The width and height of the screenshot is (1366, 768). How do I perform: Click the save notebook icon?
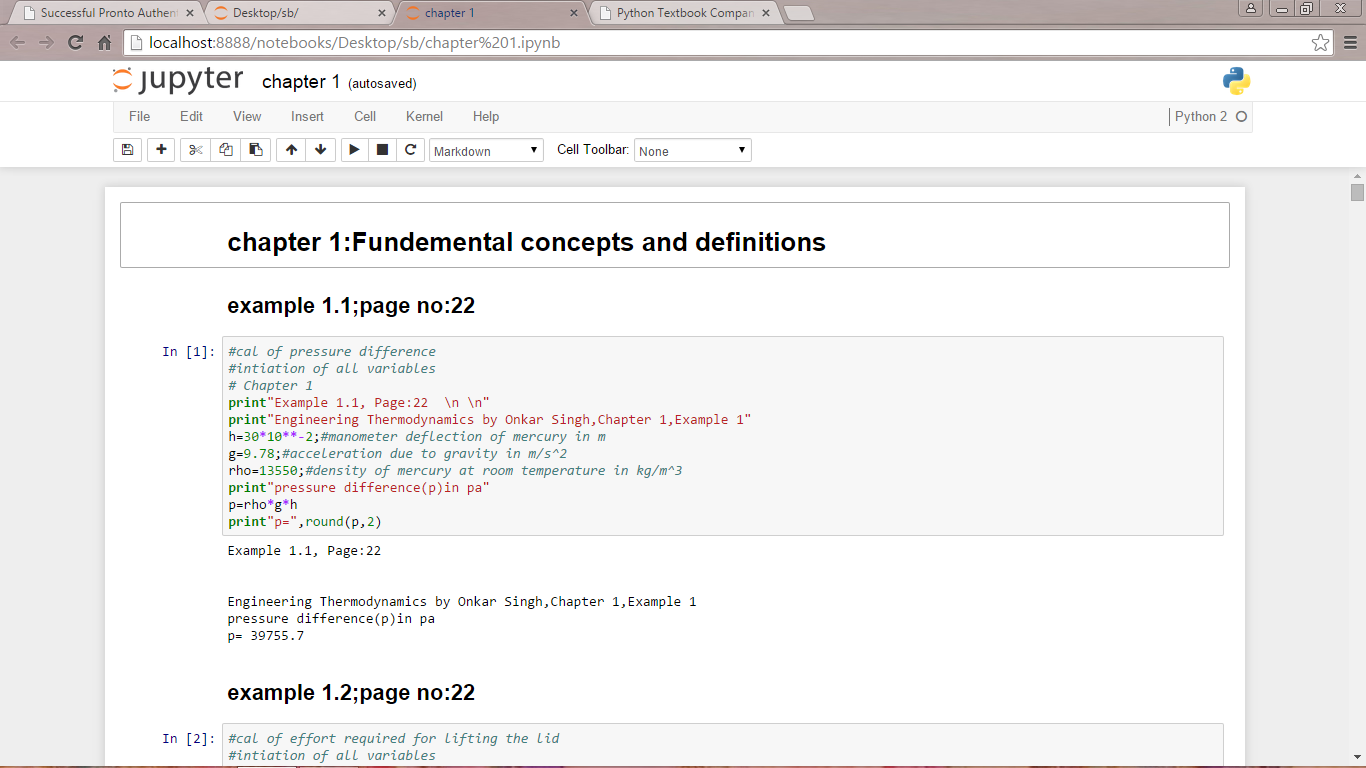127,150
